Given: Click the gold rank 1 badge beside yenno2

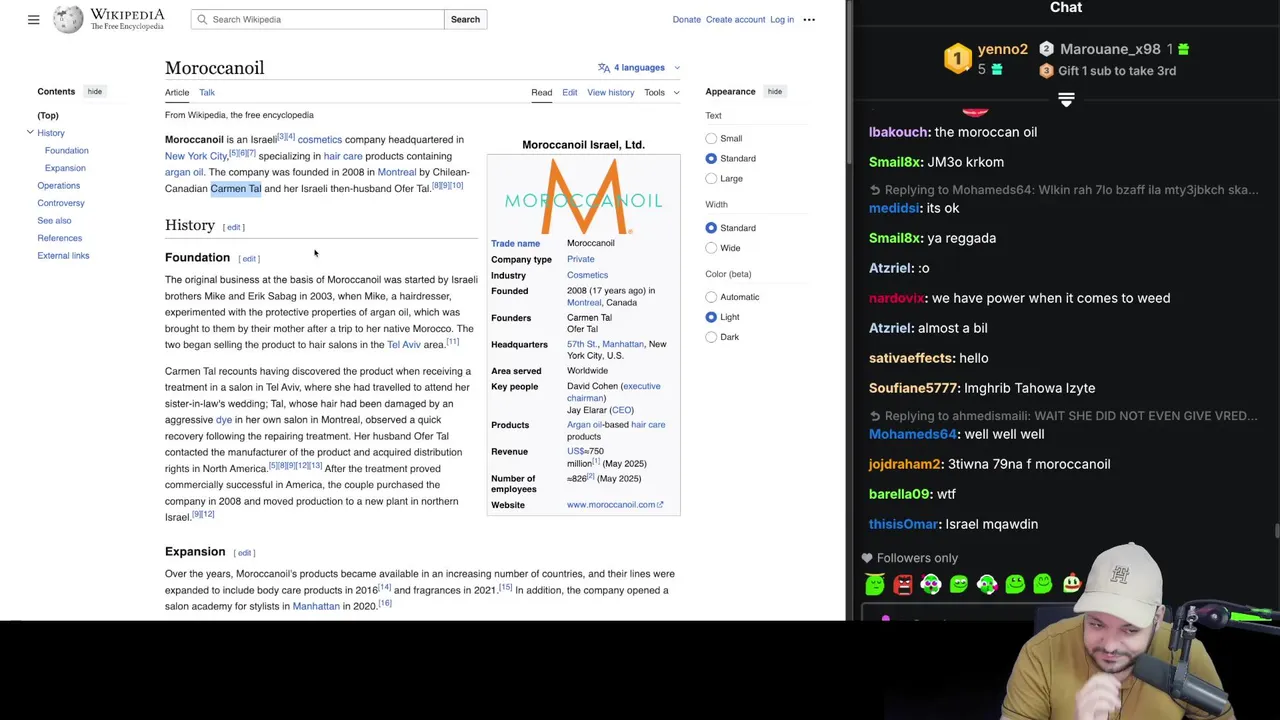Looking at the screenshot, I should [957, 58].
